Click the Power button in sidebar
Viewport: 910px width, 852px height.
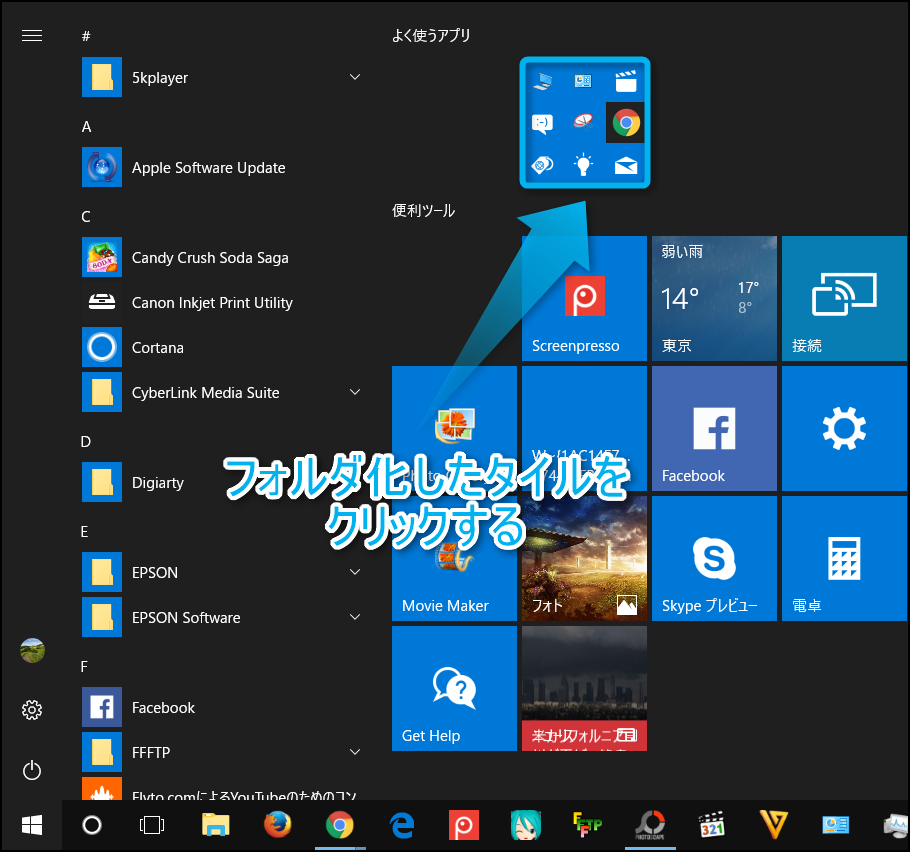(32, 770)
